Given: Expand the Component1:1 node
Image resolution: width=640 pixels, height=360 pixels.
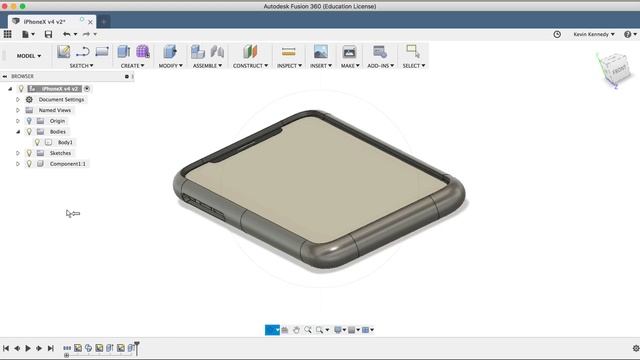Looking at the screenshot, I should (x=18, y=163).
